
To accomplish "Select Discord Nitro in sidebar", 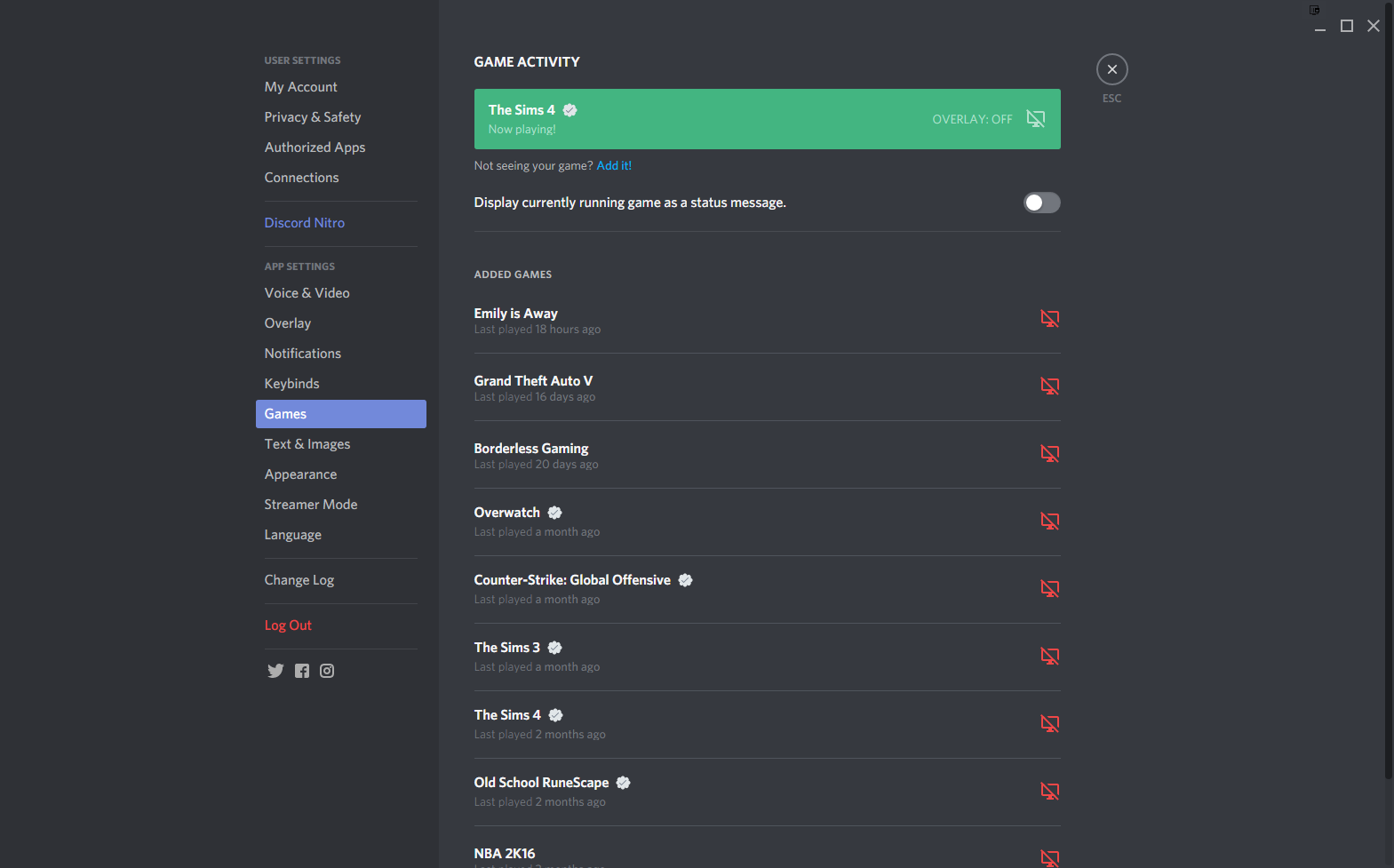I will coord(304,223).
